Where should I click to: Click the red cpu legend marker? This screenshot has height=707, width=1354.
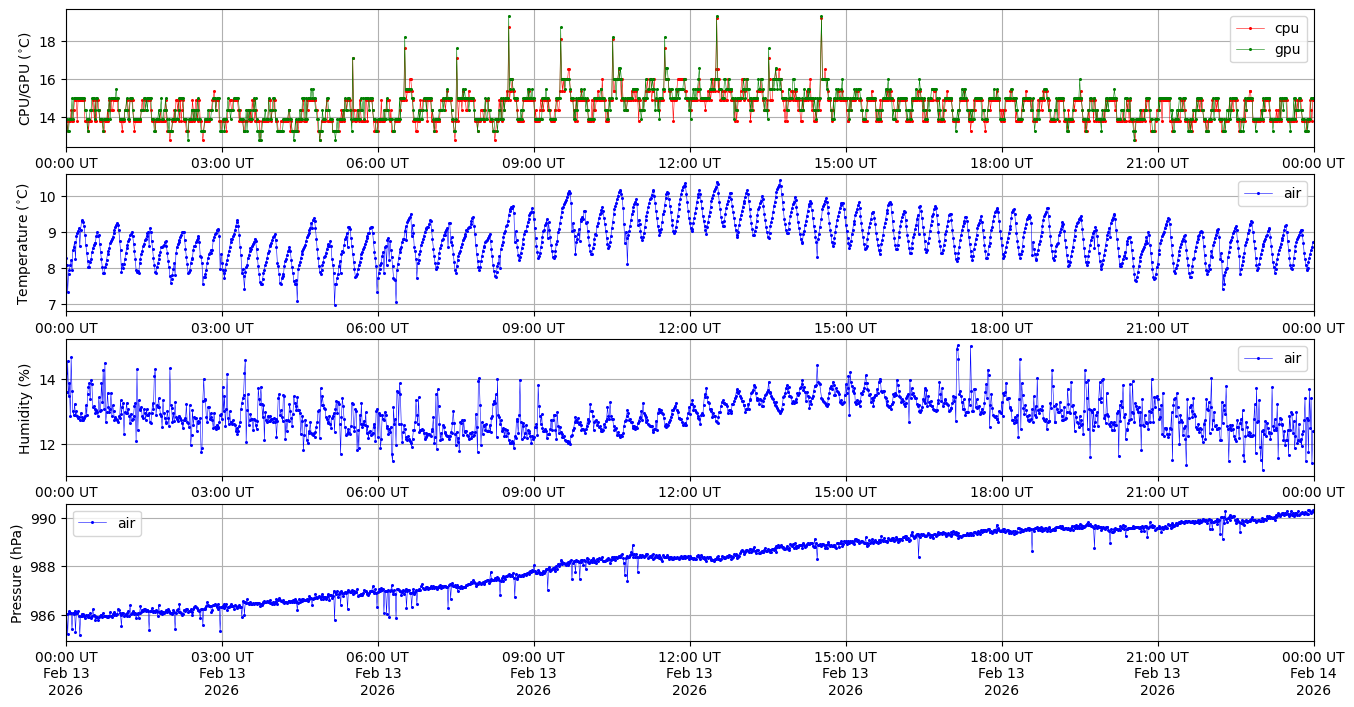click(1252, 28)
